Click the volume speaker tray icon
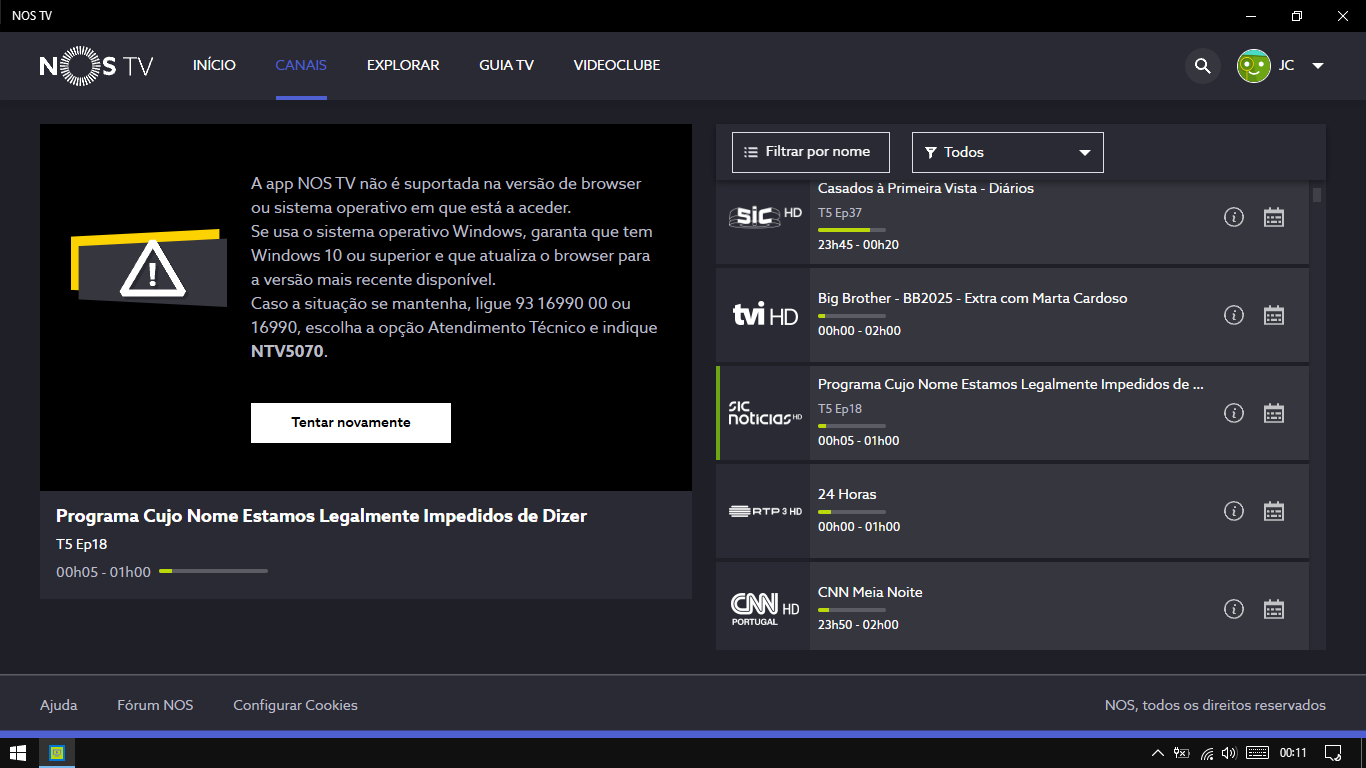1366x768 pixels. tap(1229, 753)
